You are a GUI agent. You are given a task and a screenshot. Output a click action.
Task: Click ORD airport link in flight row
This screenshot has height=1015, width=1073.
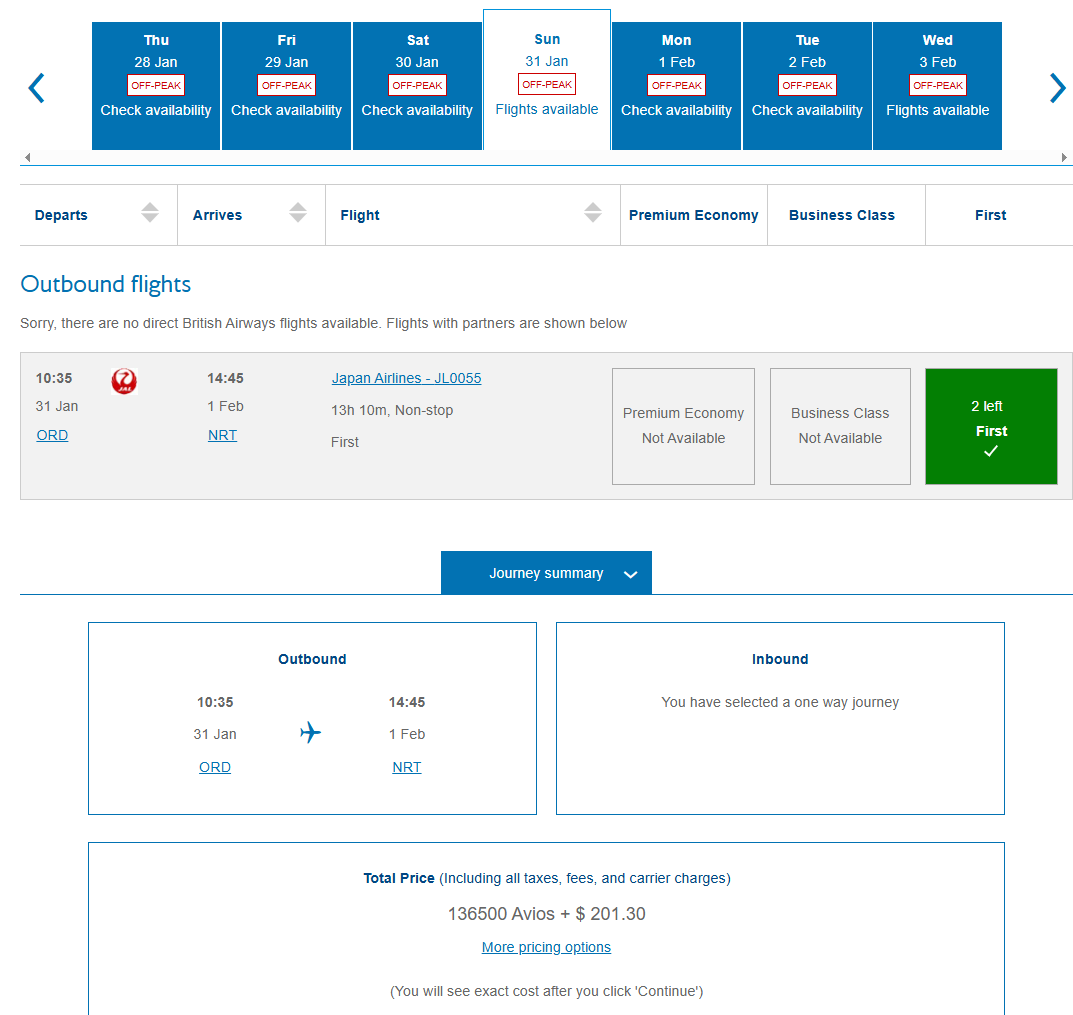point(52,435)
